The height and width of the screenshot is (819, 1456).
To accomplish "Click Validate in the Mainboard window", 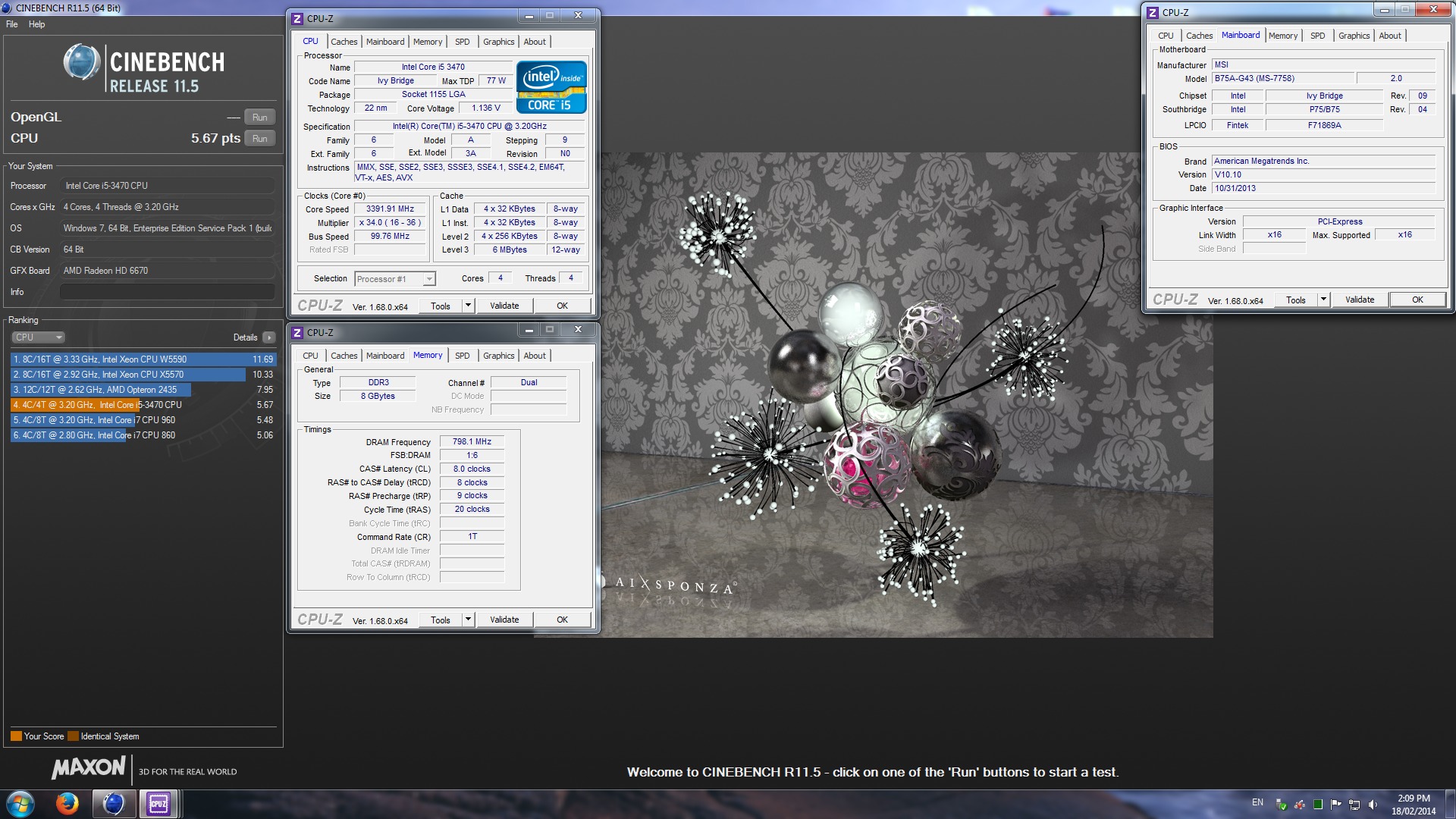I will pyautogui.click(x=1360, y=300).
